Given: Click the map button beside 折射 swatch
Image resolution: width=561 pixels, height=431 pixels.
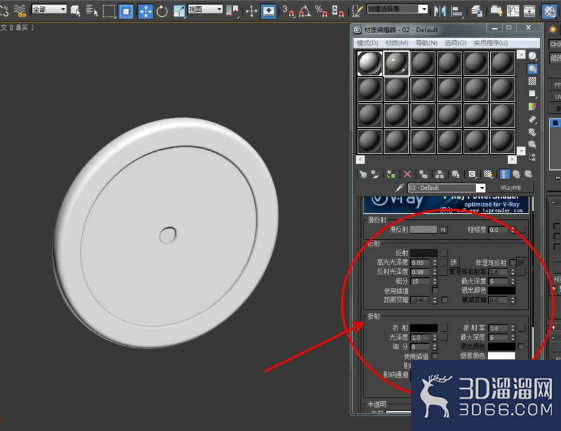Looking at the screenshot, I should point(444,328).
